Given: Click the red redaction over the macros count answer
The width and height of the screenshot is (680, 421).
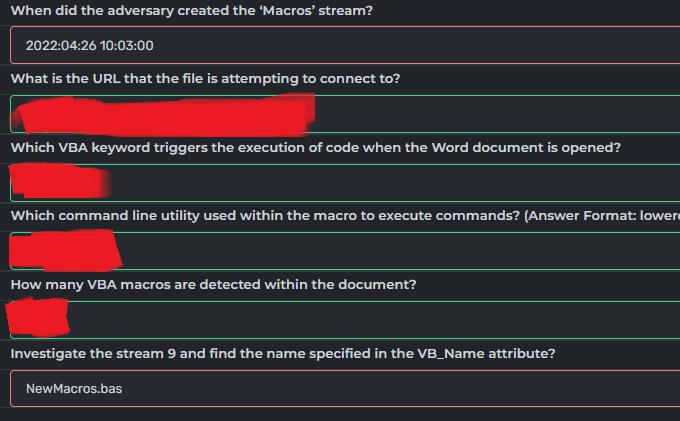Looking at the screenshot, I should pos(38,317).
